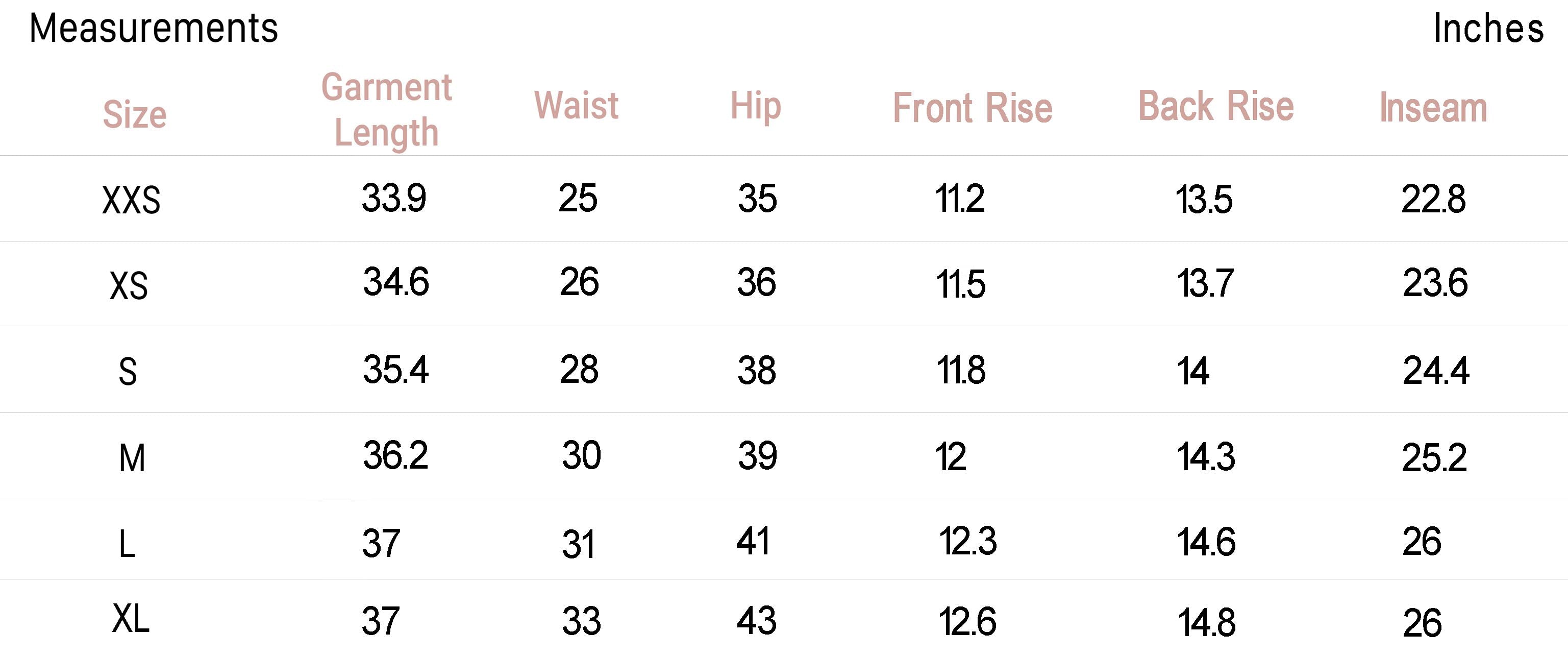
Task: Click the Inches unit label
Action: pos(1488,29)
